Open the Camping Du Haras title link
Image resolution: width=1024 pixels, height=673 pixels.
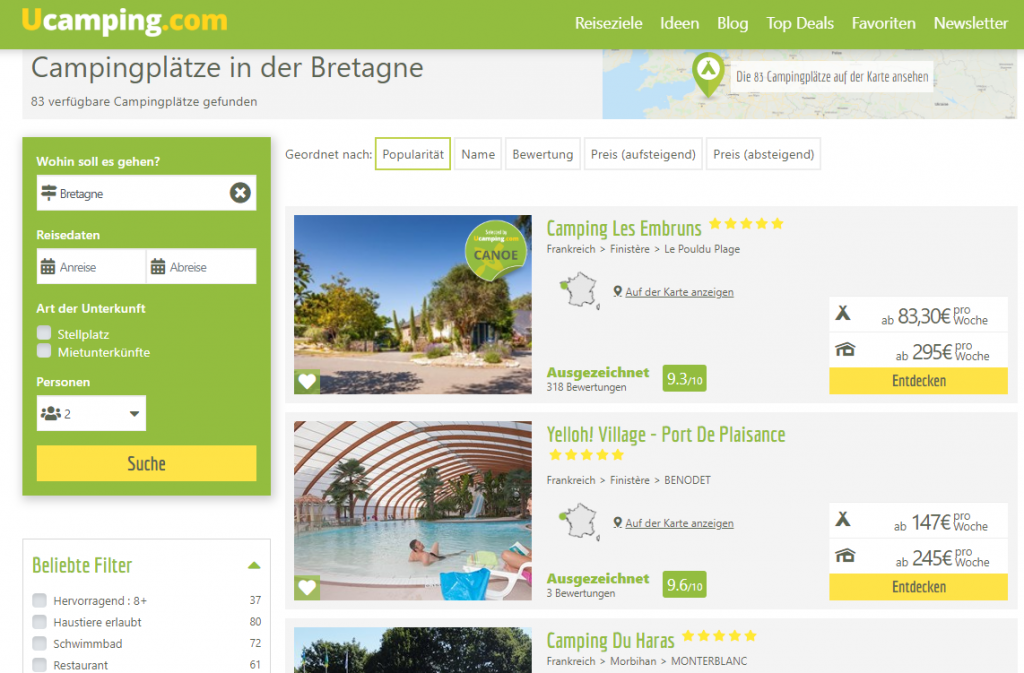(610, 640)
